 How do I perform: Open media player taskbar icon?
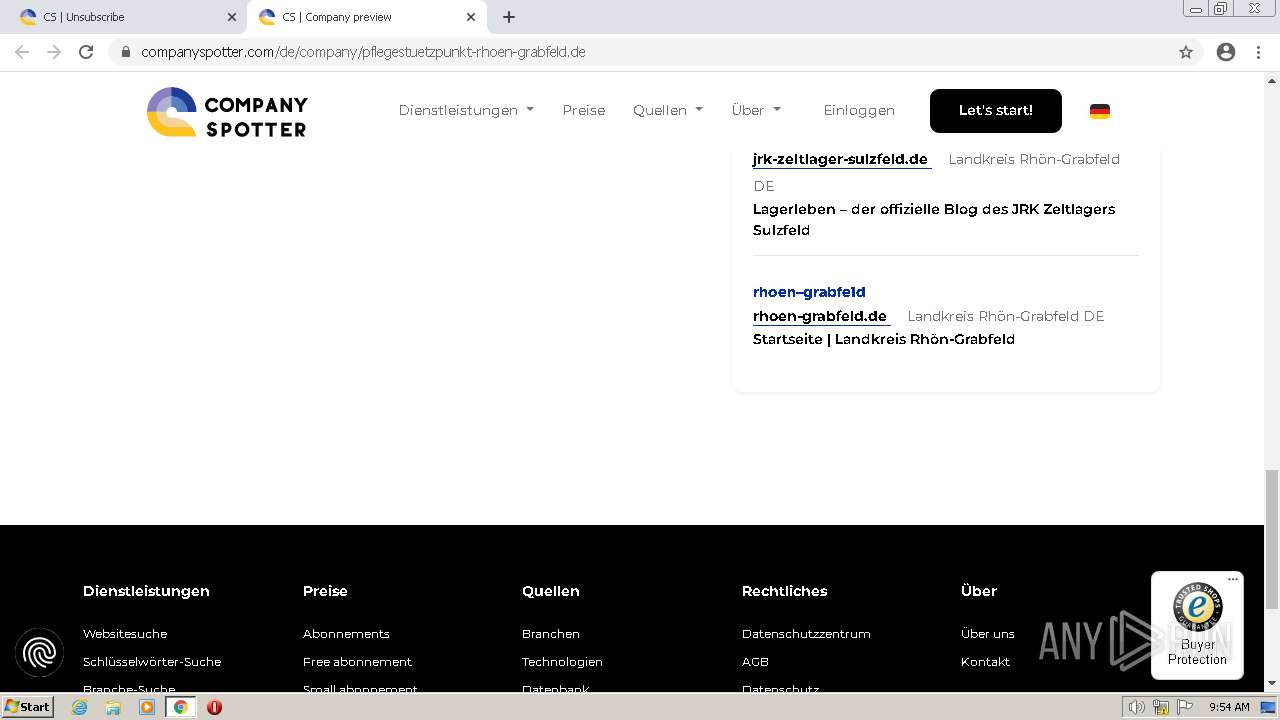click(x=147, y=707)
